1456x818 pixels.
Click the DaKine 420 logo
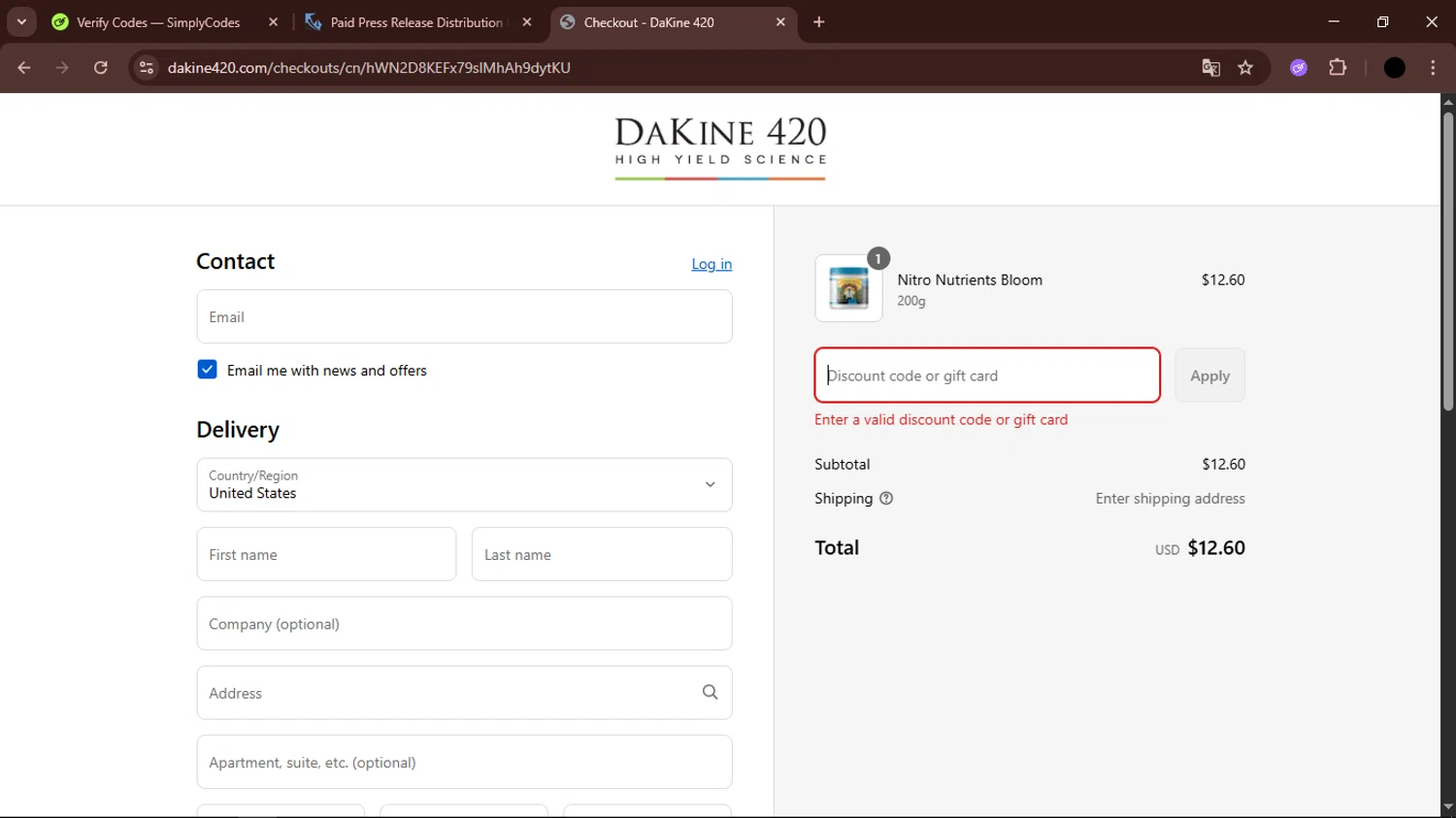(720, 148)
